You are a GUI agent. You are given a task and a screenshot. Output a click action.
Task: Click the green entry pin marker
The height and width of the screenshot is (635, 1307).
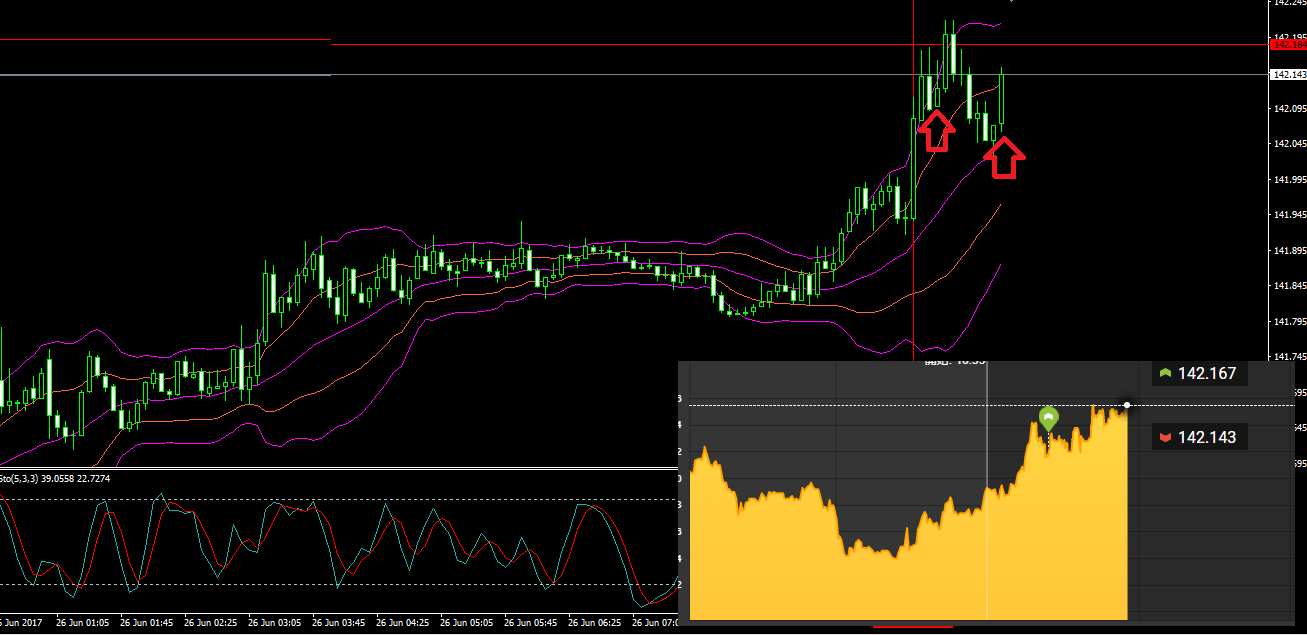[x=1048, y=418]
